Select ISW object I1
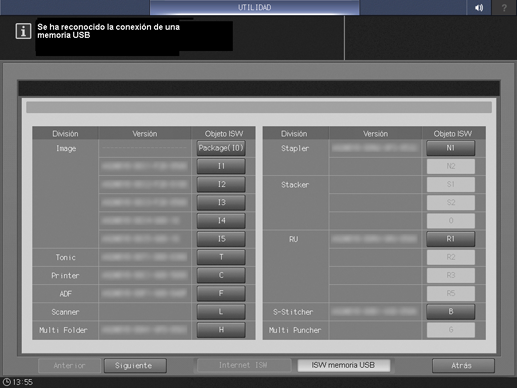Screen dimensions: 517x388 point(221,166)
